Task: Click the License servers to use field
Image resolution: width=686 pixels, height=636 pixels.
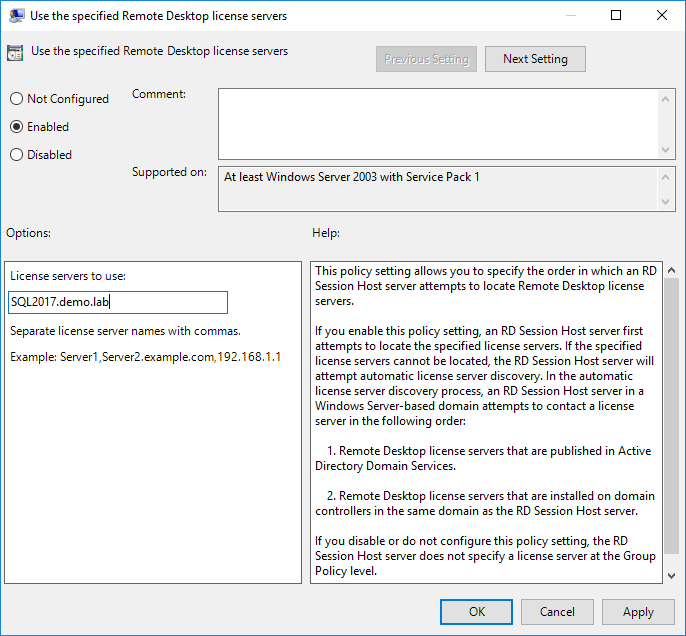Action: click(x=118, y=303)
